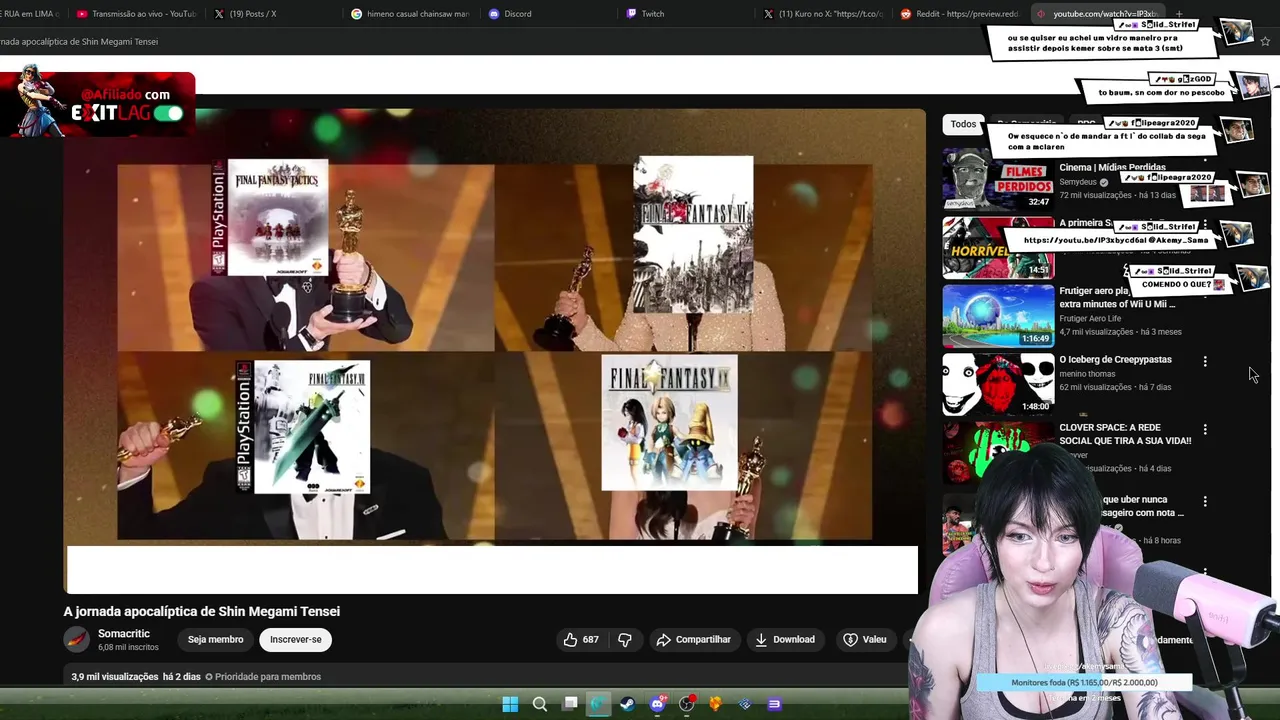The width and height of the screenshot is (1280, 720).
Task: Click Seja membro button
Action: pyautogui.click(x=215, y=640)
